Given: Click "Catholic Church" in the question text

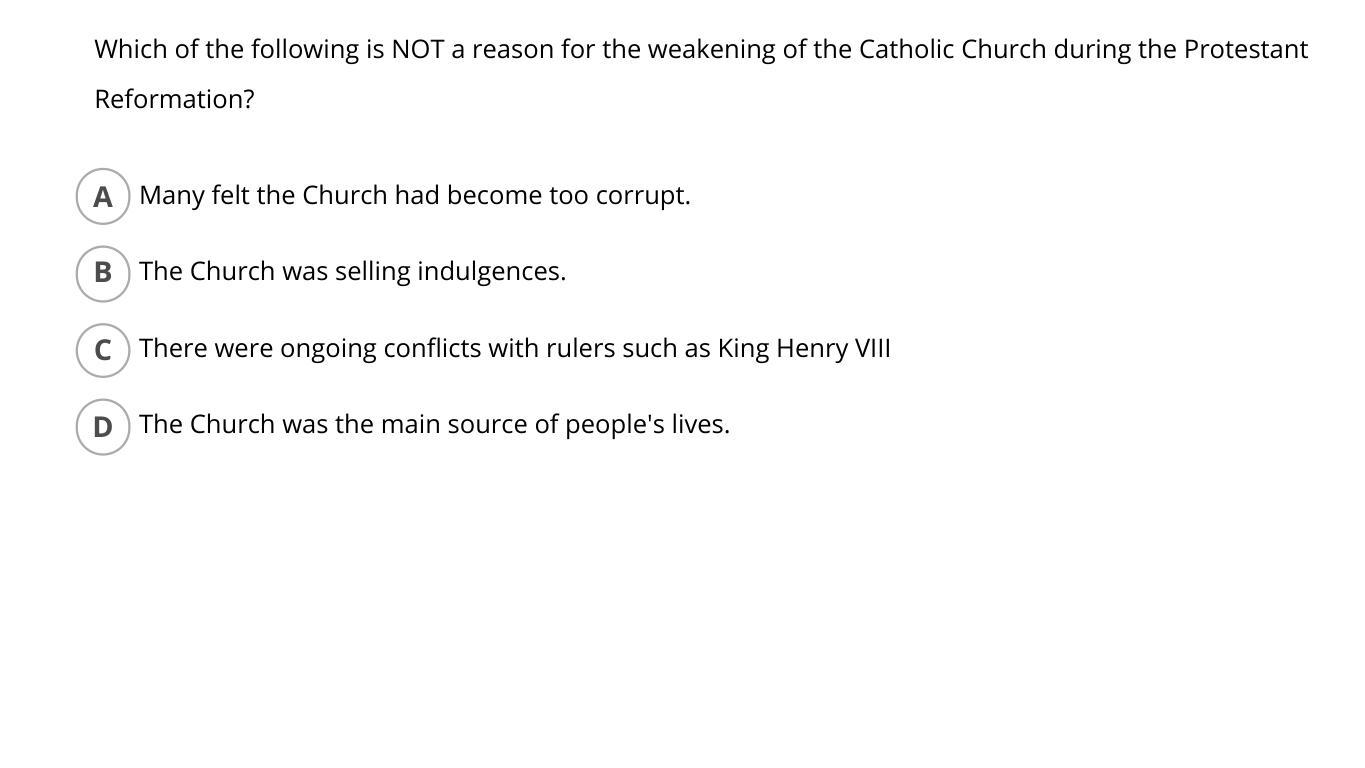Looking at the screenshot, I should coord(952,49).
